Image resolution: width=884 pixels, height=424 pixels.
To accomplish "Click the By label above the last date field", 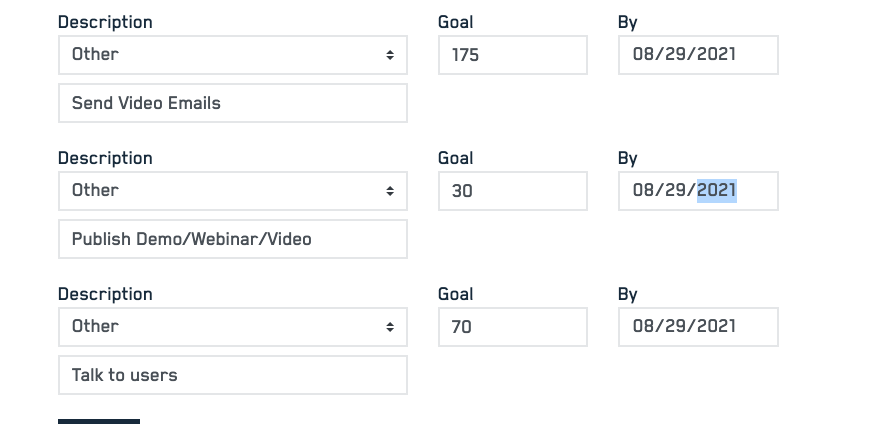I will 627,294.
